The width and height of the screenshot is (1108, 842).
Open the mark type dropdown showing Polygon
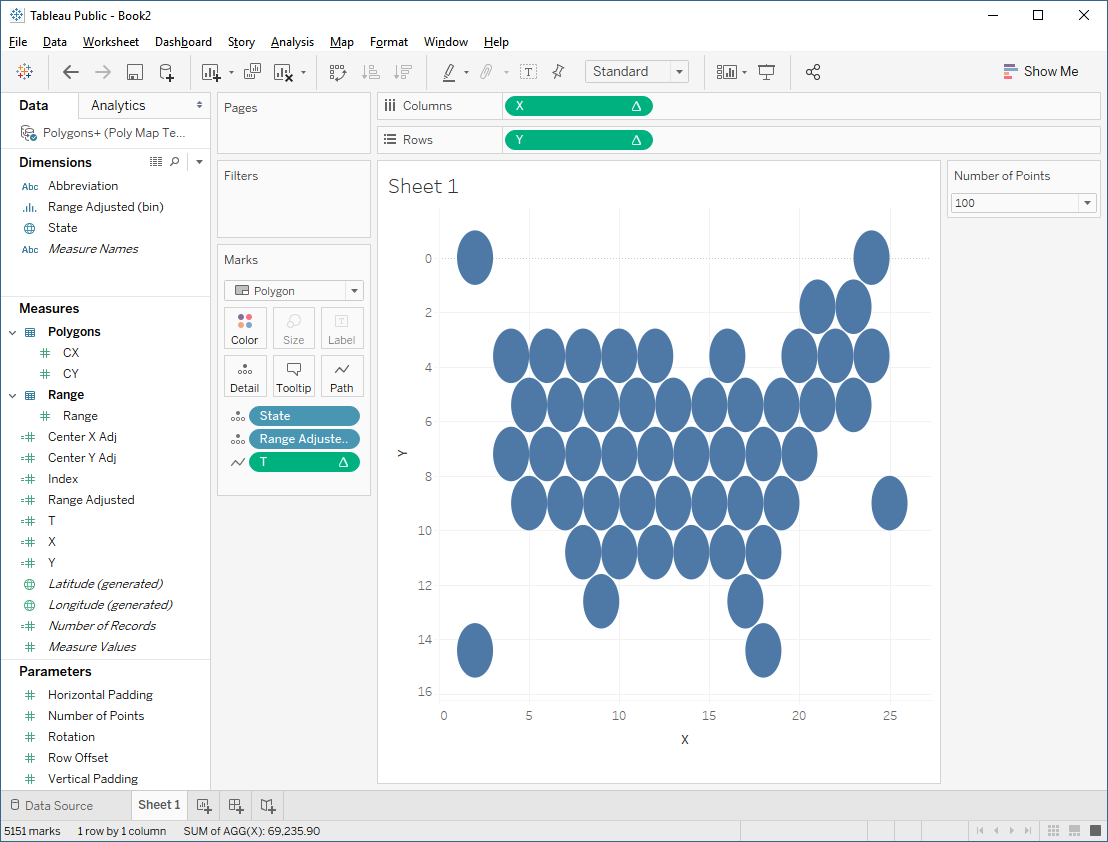pos(354,290)
